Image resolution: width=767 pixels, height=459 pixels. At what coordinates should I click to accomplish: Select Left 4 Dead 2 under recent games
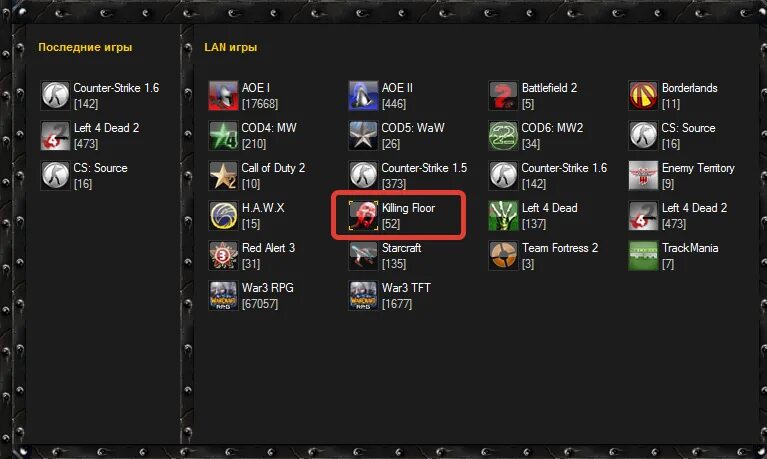[x=90, y=136]
